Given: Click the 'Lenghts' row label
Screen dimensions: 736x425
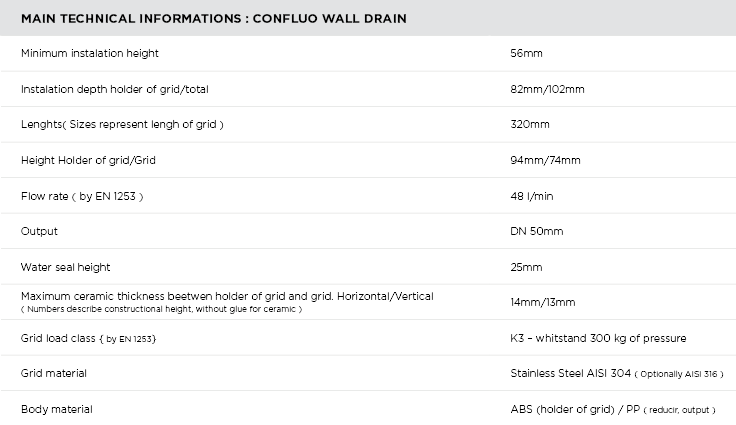Looking at the screenshot, I should coord(122,125).
